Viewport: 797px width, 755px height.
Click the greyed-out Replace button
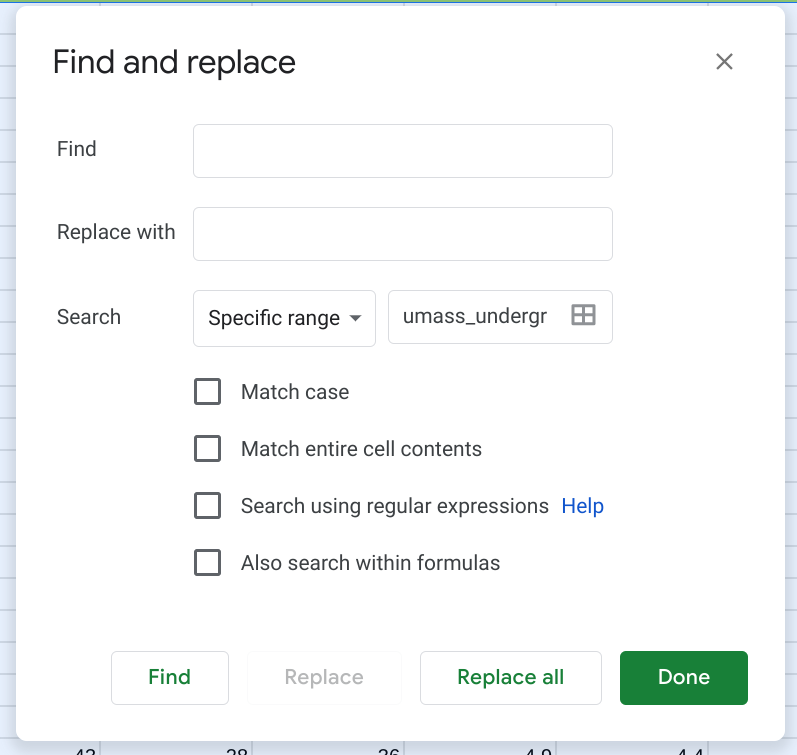click(323, 677)
